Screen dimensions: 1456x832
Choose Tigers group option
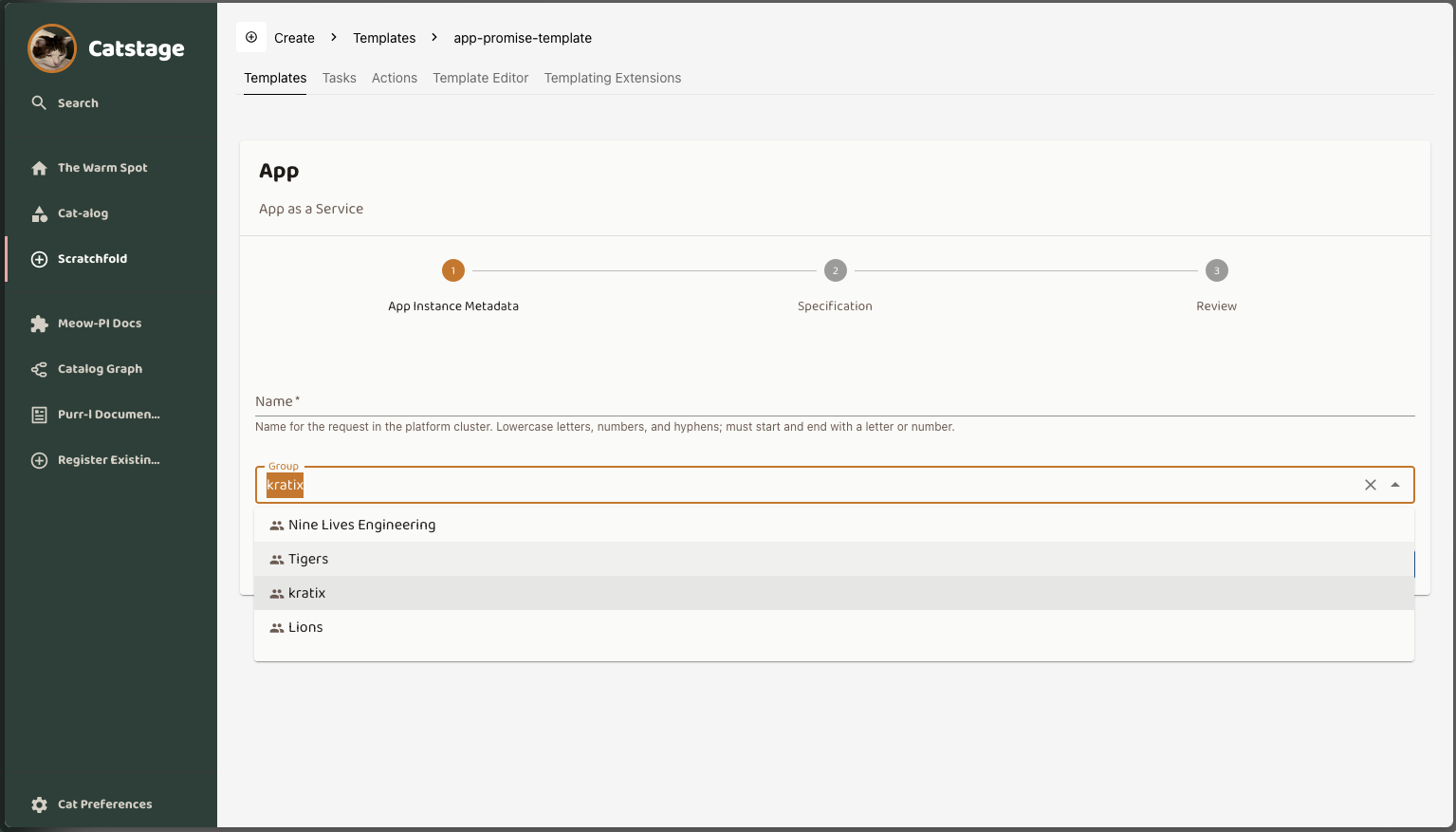pyautogui.click(x=834, y=559)
